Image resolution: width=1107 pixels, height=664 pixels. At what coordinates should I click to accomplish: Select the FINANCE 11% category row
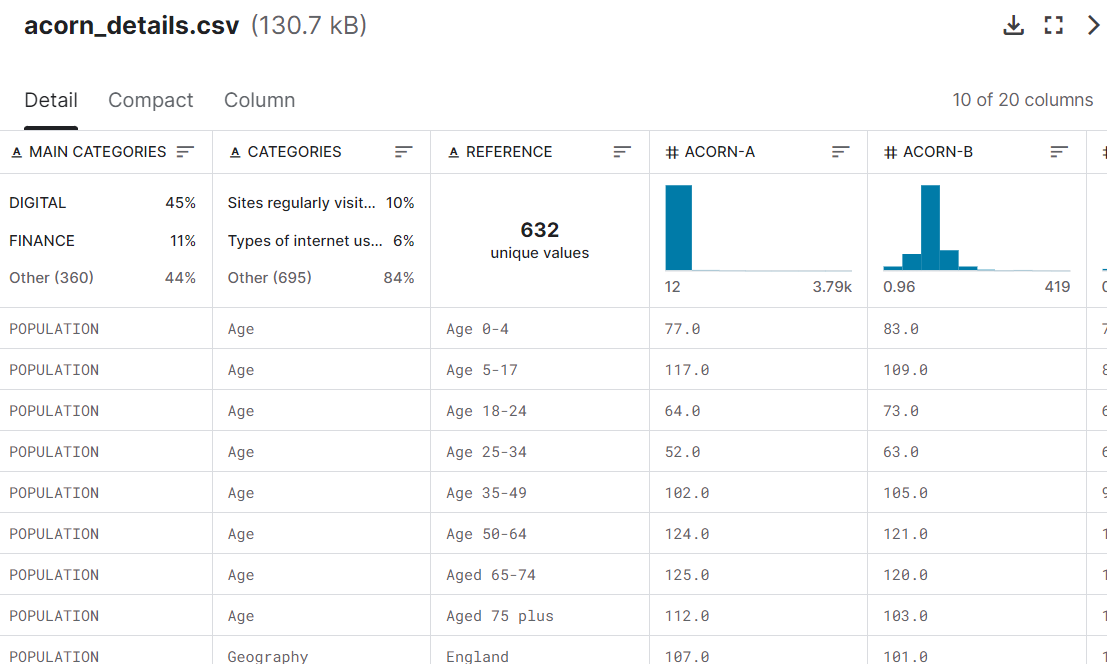(x=102, y=241)
